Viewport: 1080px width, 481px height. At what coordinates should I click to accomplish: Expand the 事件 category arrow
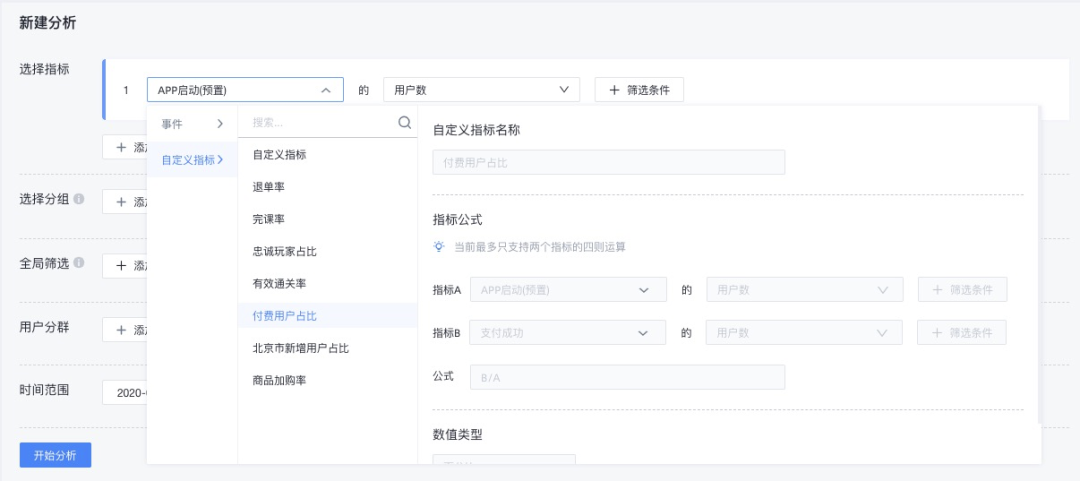pyautogui.click(x=220, y=124)
